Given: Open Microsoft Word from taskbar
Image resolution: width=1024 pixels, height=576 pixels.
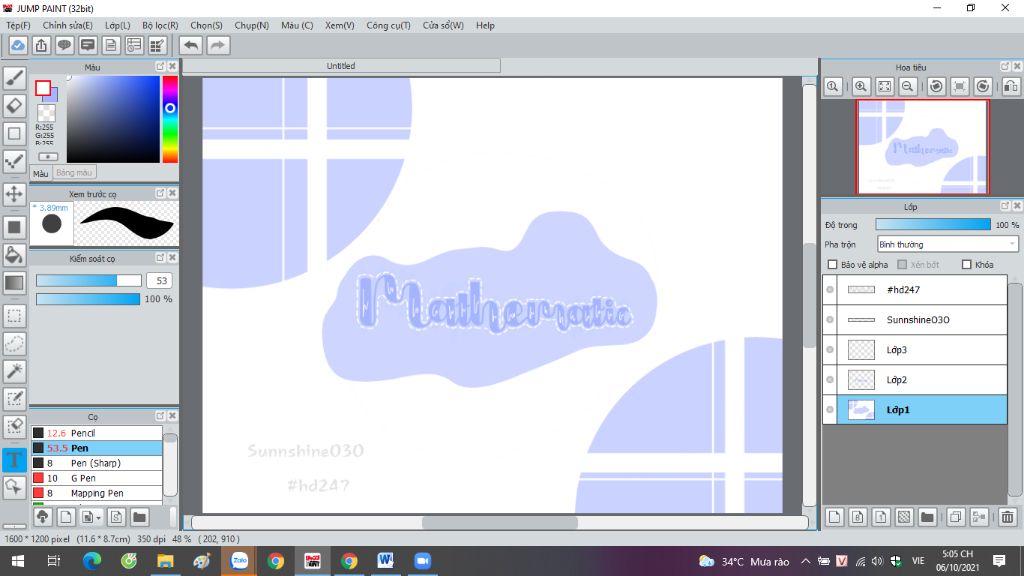Looking at the screenshot, I should [x=385, y=561].
